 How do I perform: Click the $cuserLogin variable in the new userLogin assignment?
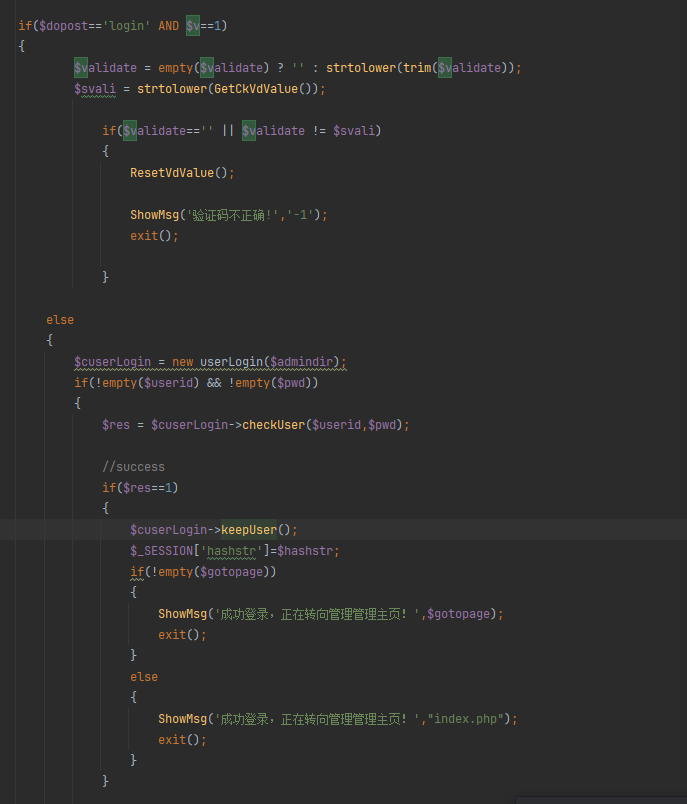(112, 362)
